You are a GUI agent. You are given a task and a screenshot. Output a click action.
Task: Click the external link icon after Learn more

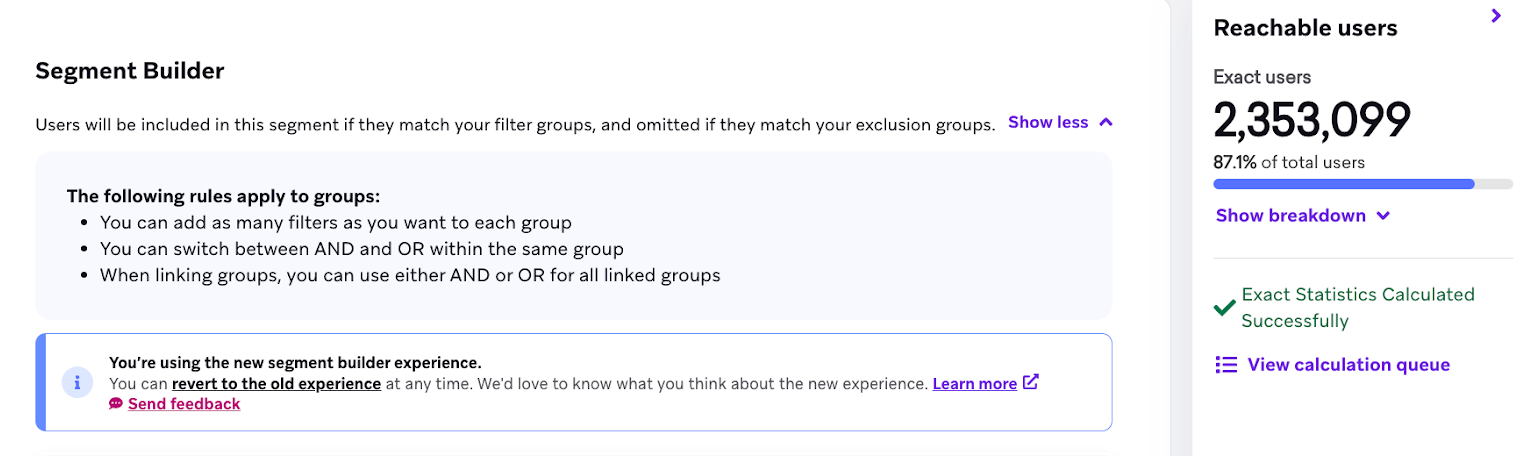tap(1031, 382)
